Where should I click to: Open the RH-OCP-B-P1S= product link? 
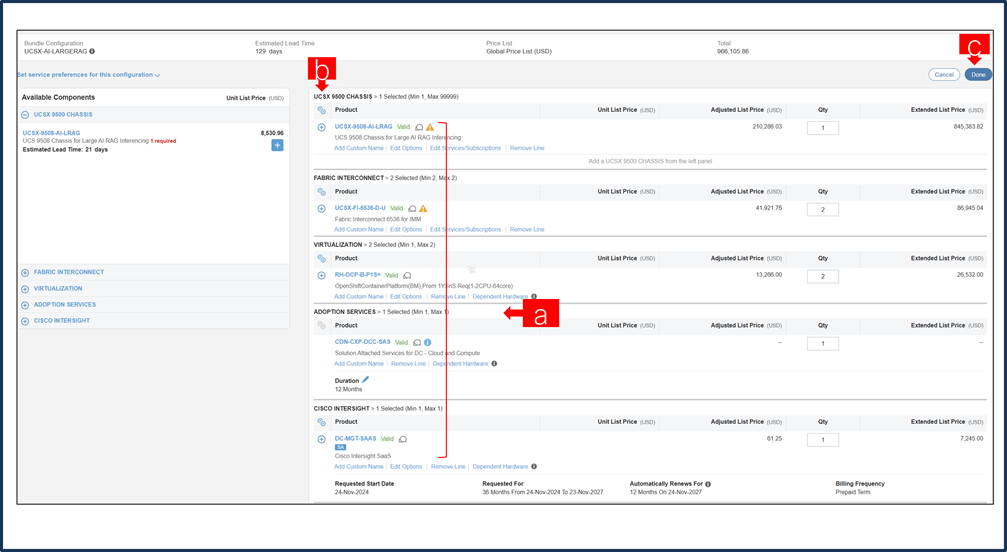coord(358,275)
